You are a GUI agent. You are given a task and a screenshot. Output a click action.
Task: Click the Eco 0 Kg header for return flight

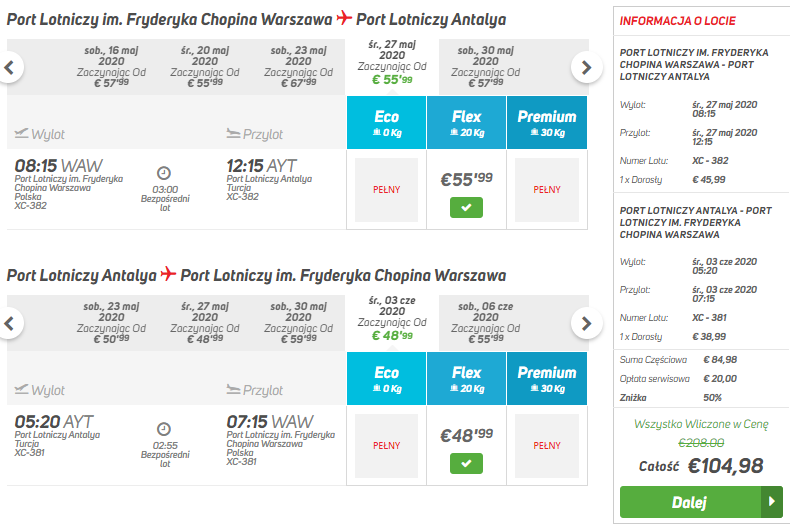click(x=386, y=378)
